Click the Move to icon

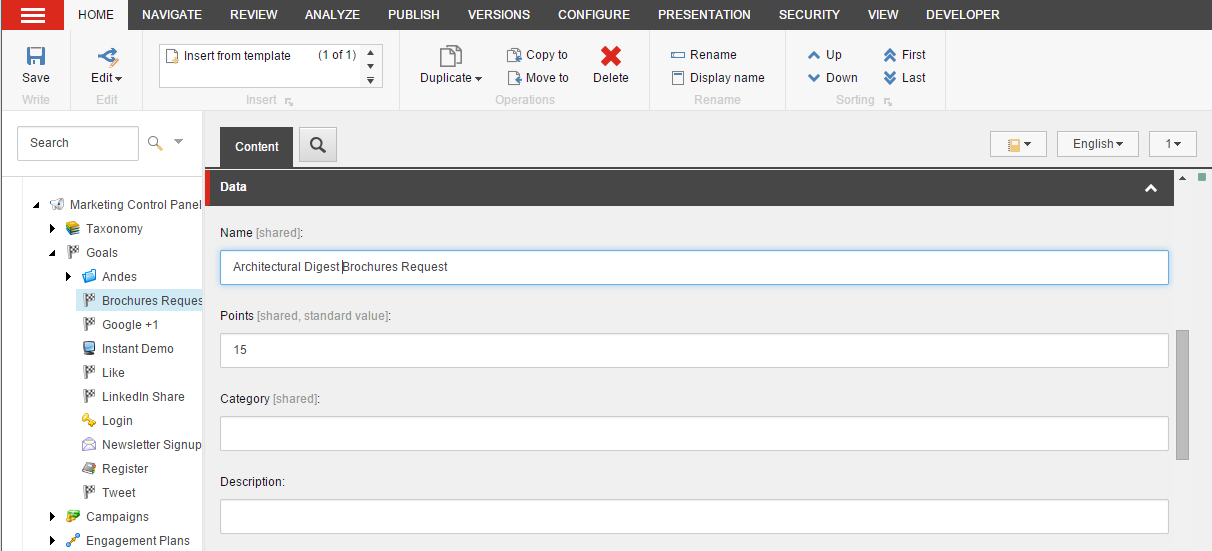(x=514, y=78)
